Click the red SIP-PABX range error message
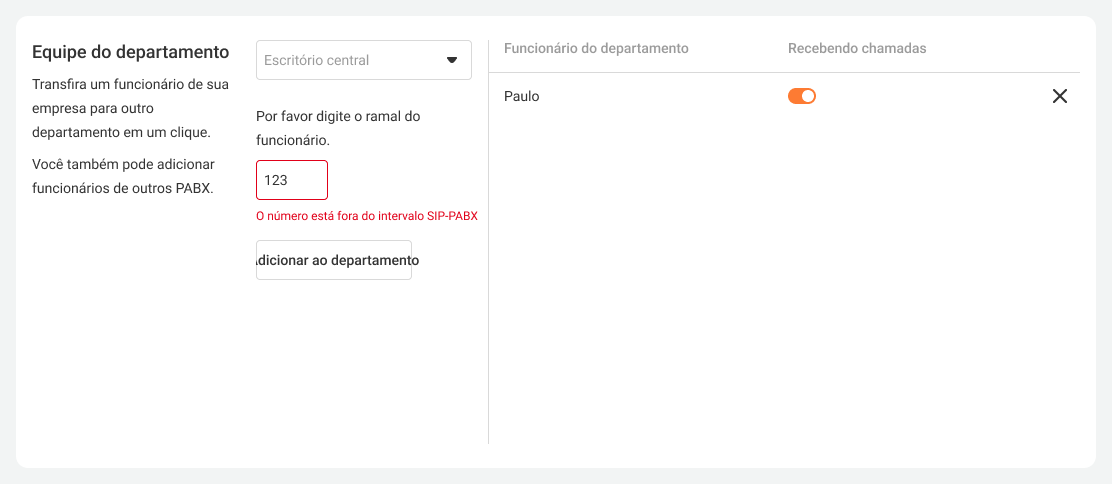The width and height of the screenshot is (1112, 484). (x=366, y=215)
